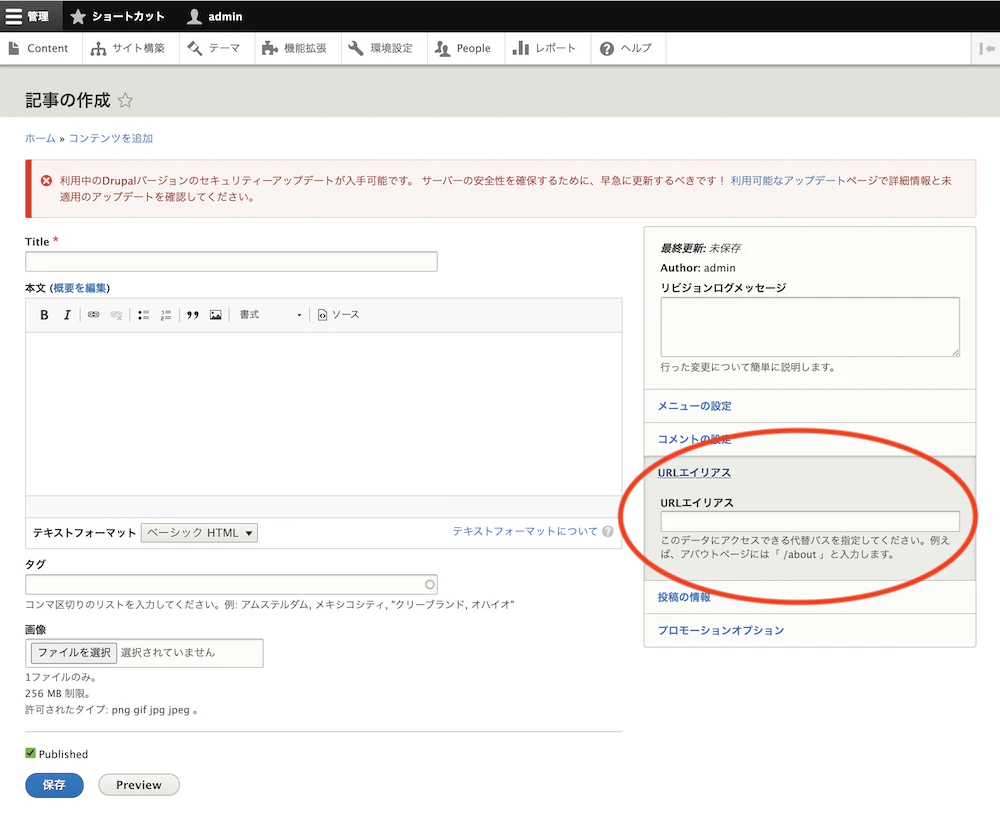Expand the メニューの設定 section
The height and width of the screenshot is (820, 1000).
click(x=695, y=406)
